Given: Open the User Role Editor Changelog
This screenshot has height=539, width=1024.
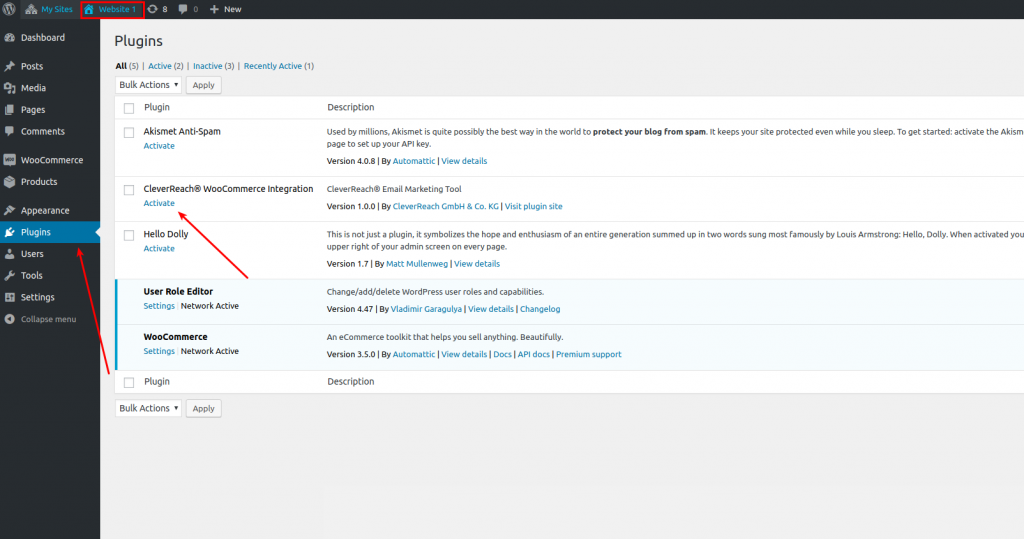Looking at the screenshot, I should point(539,308).
